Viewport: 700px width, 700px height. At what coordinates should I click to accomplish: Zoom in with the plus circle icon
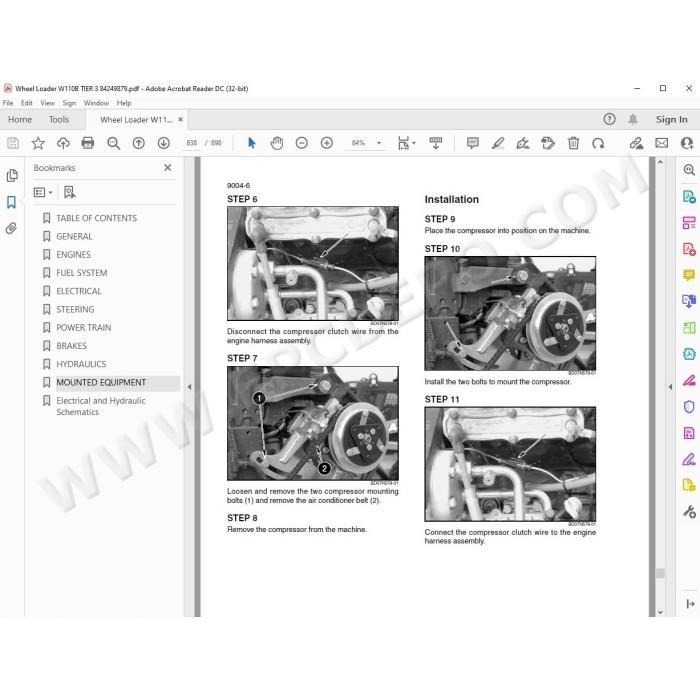pos(327,143)
